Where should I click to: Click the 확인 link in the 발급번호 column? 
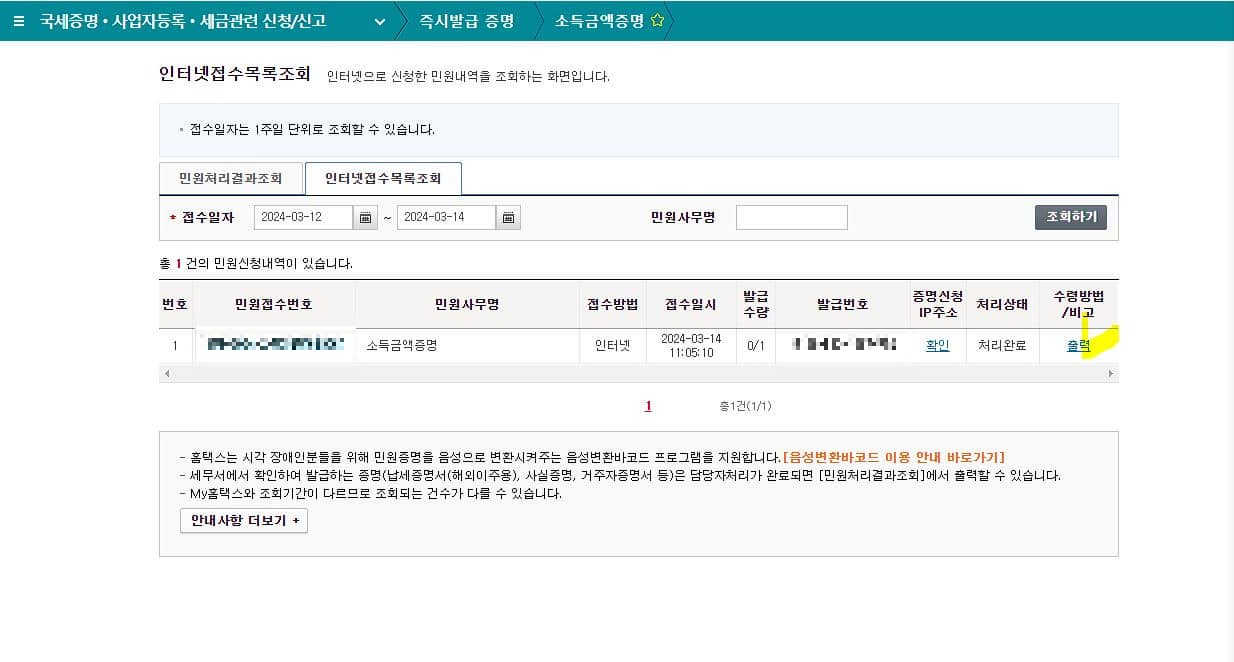[937, 345]
